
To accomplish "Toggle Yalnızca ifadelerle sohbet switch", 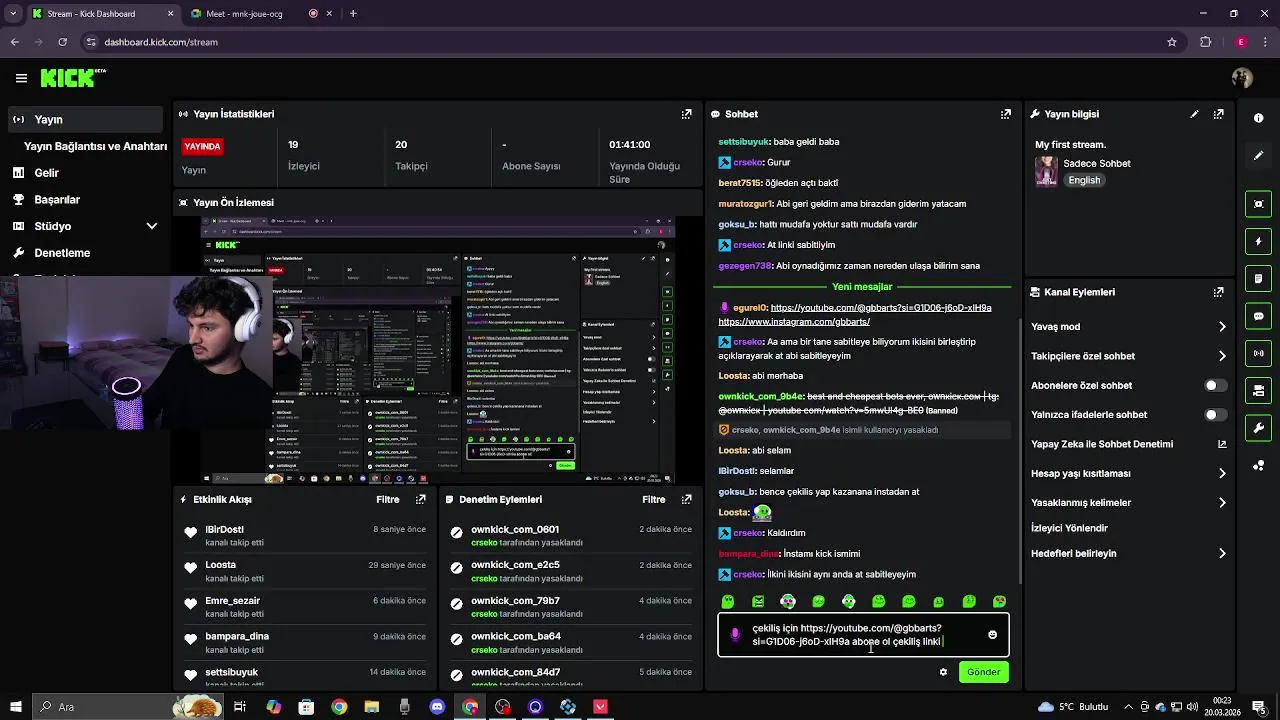I will tap(1215, 415).
